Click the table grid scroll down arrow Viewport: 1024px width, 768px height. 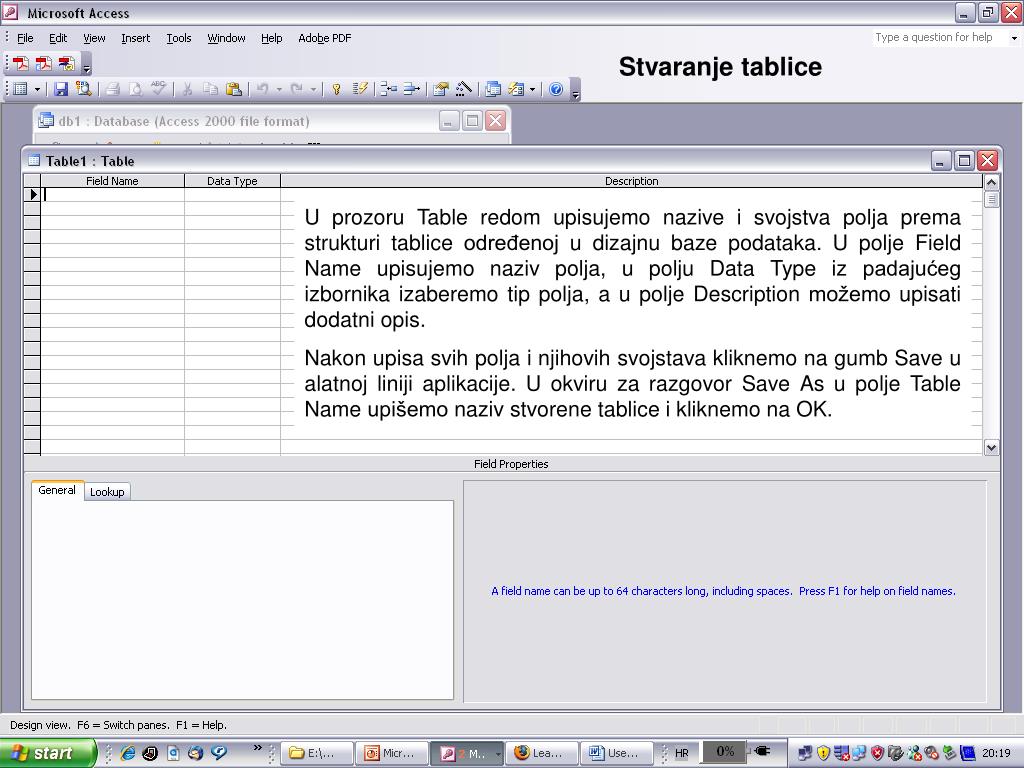point(991,447)
